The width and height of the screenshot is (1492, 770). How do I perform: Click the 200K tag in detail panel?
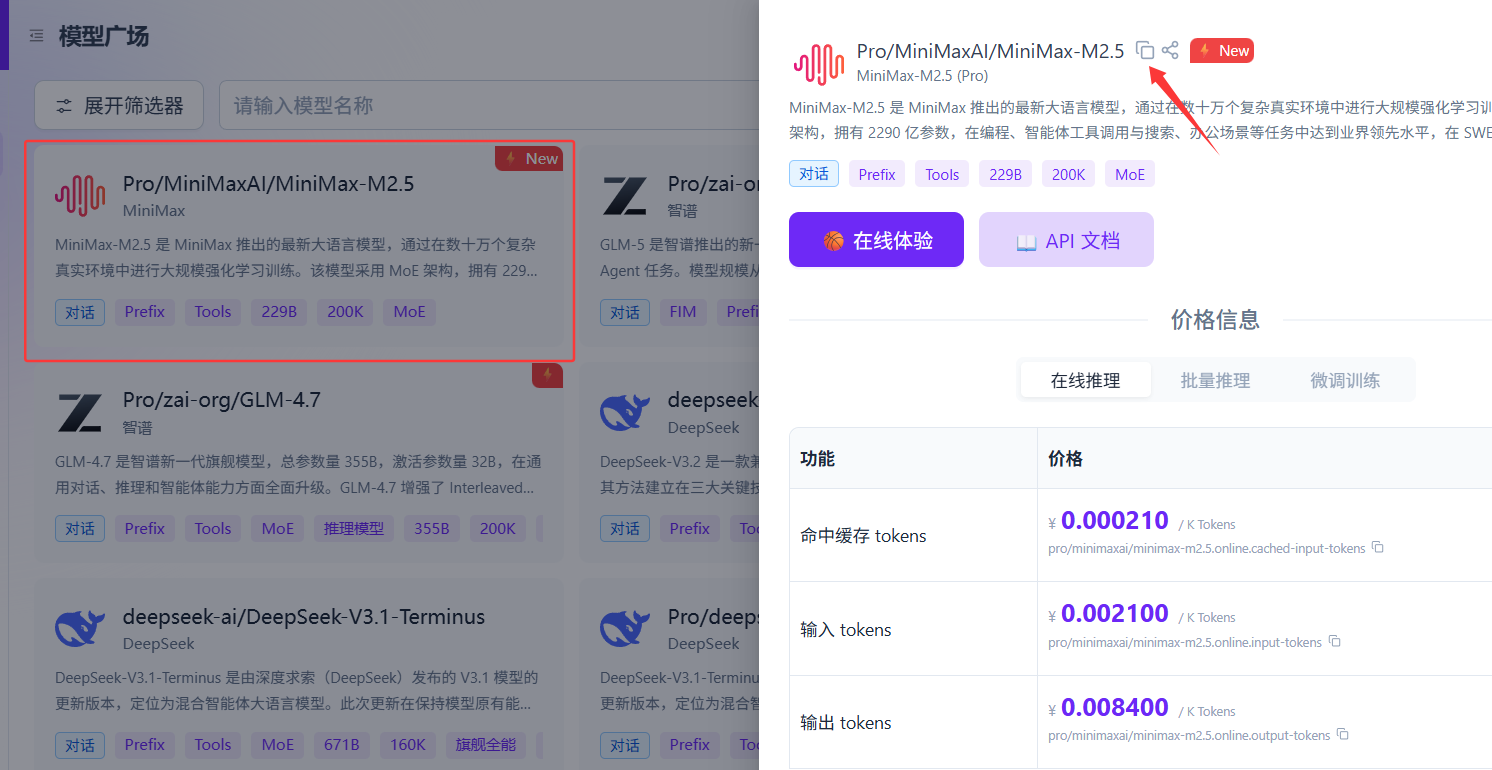click(x=1068, y=174)
